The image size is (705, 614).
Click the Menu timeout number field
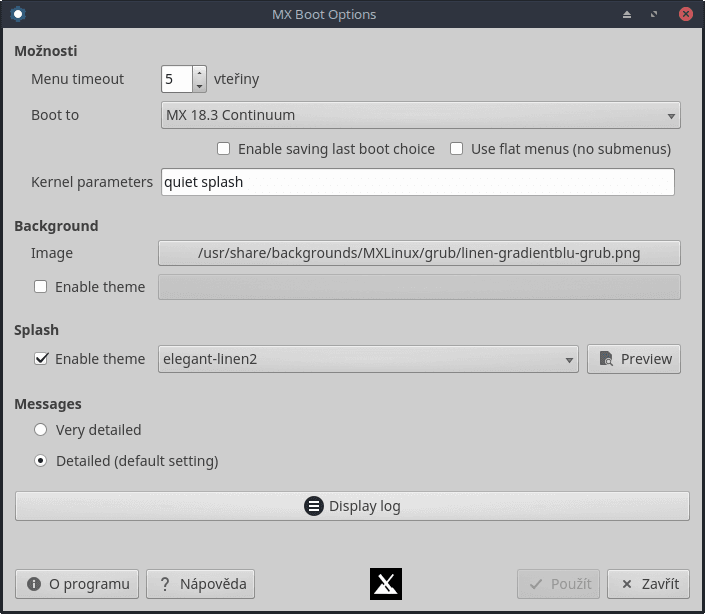click(x=177, y=79)
